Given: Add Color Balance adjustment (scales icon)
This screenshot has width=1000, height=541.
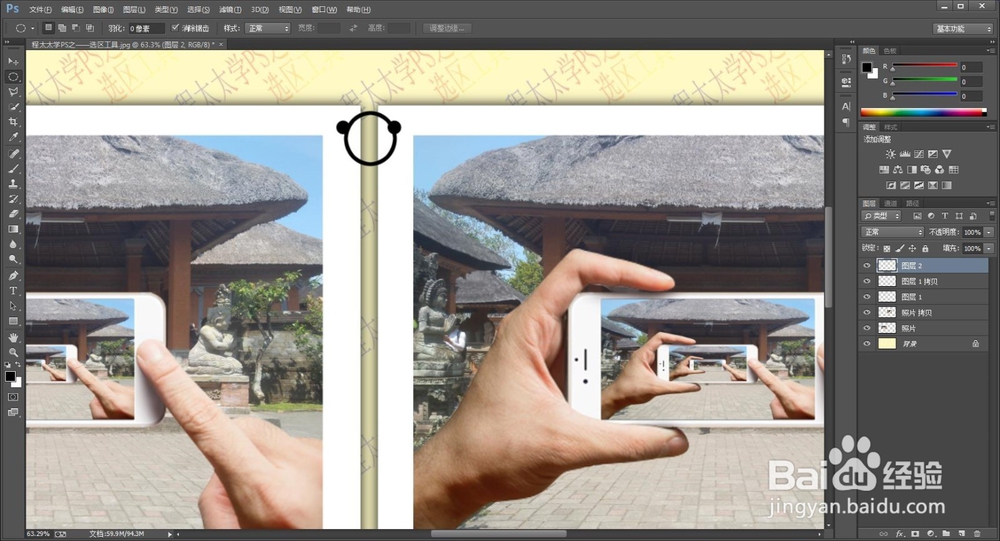Looking at the screenshot, I should (898, 170).
